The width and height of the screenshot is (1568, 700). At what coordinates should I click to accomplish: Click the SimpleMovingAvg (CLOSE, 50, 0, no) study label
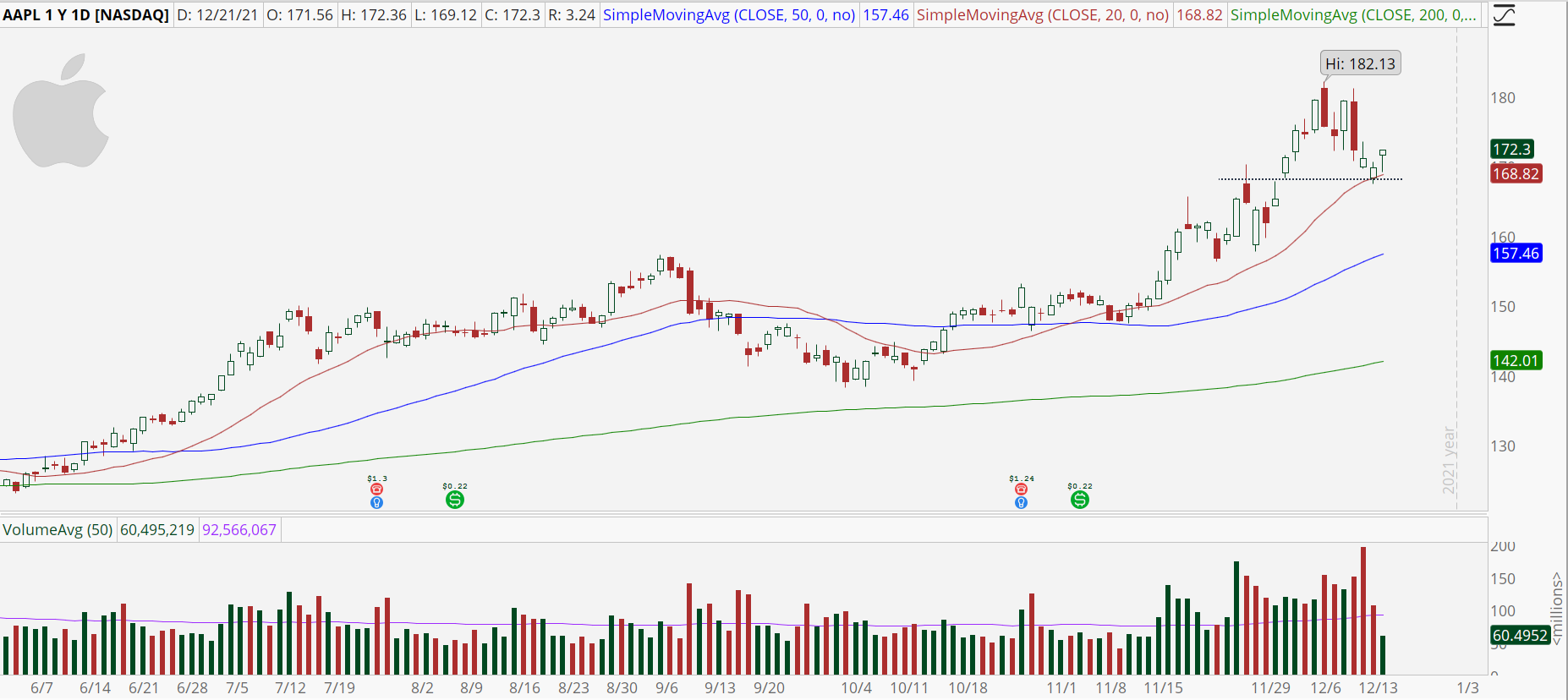pyautogui.click(x=729, y=15)
